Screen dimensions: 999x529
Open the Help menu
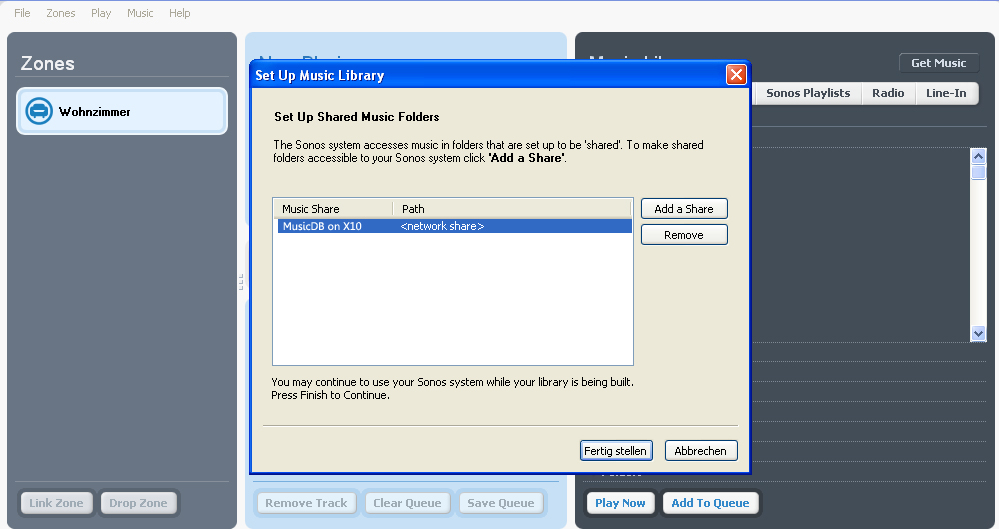click(180, 13)
